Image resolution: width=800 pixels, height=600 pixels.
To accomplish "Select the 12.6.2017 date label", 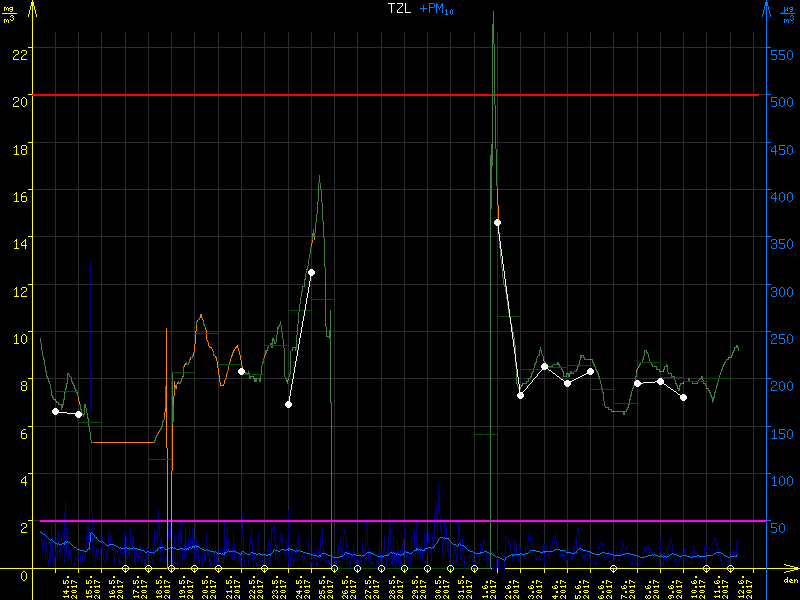I will pos(741,585).
